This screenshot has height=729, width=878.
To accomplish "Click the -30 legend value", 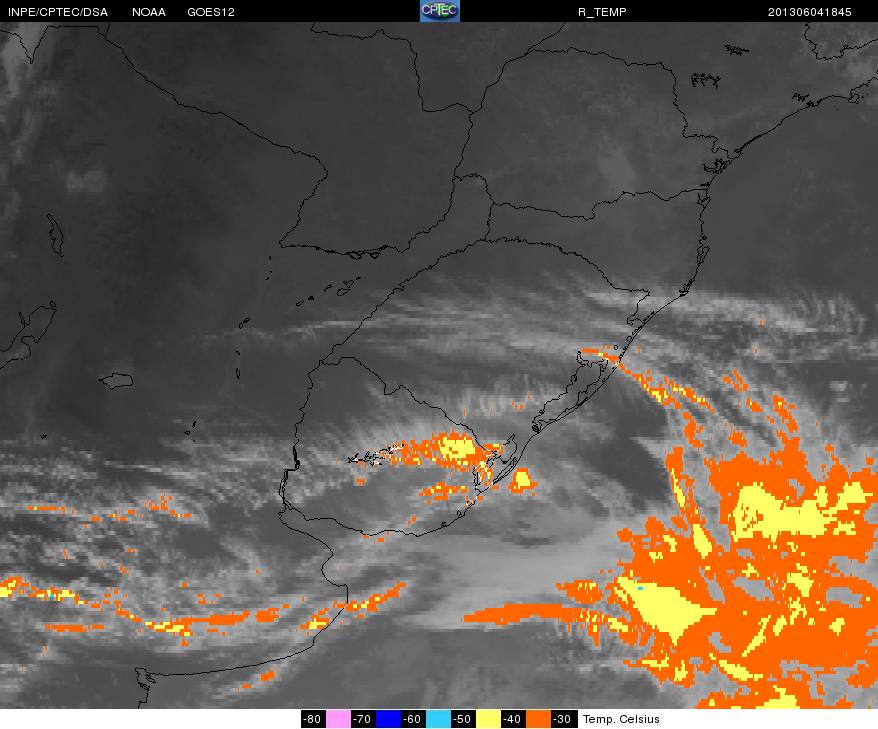I will (564, 719).
